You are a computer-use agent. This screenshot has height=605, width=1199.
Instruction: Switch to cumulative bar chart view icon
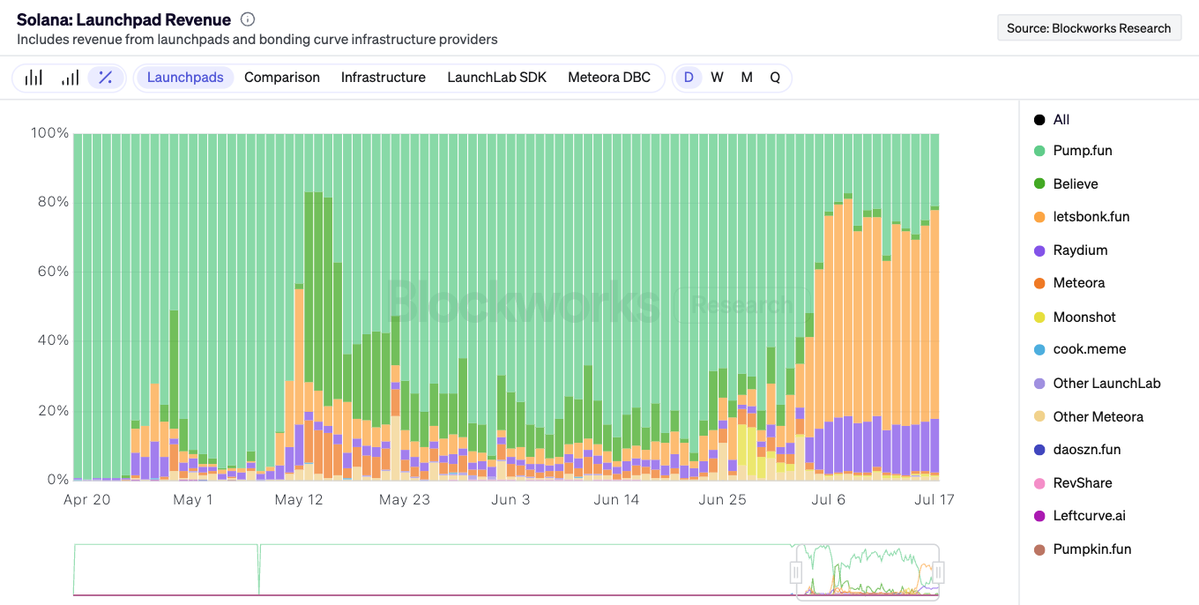[x=70, y=77]
